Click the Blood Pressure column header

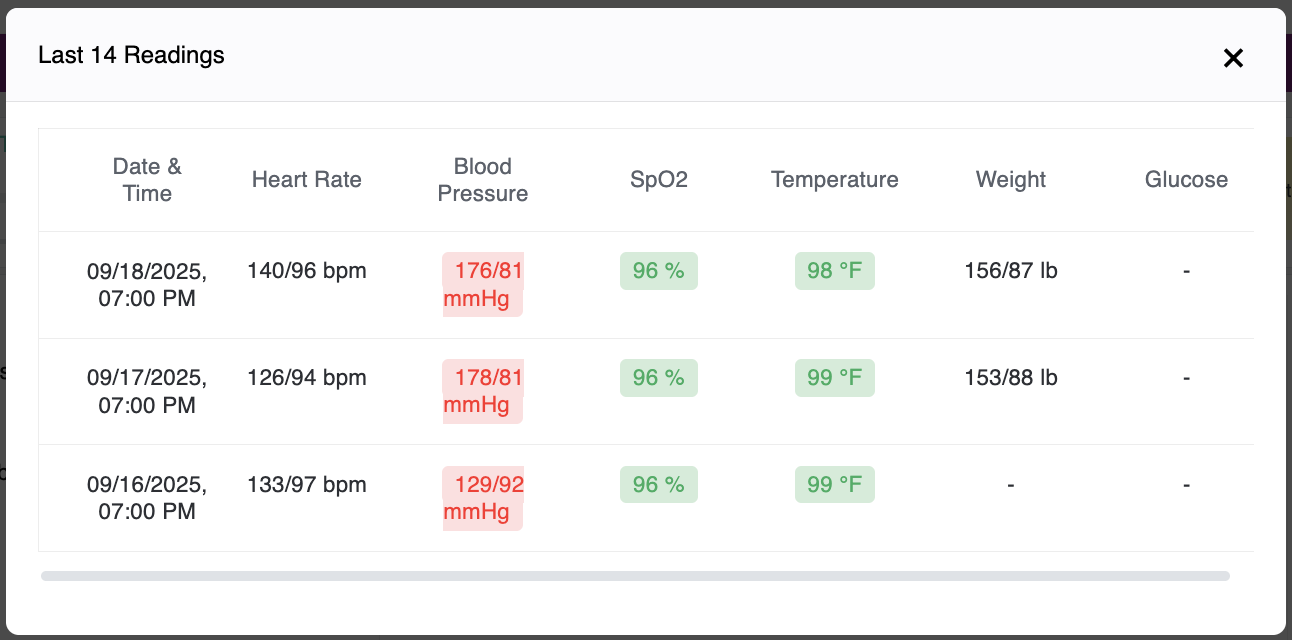(x=483, y=180)
